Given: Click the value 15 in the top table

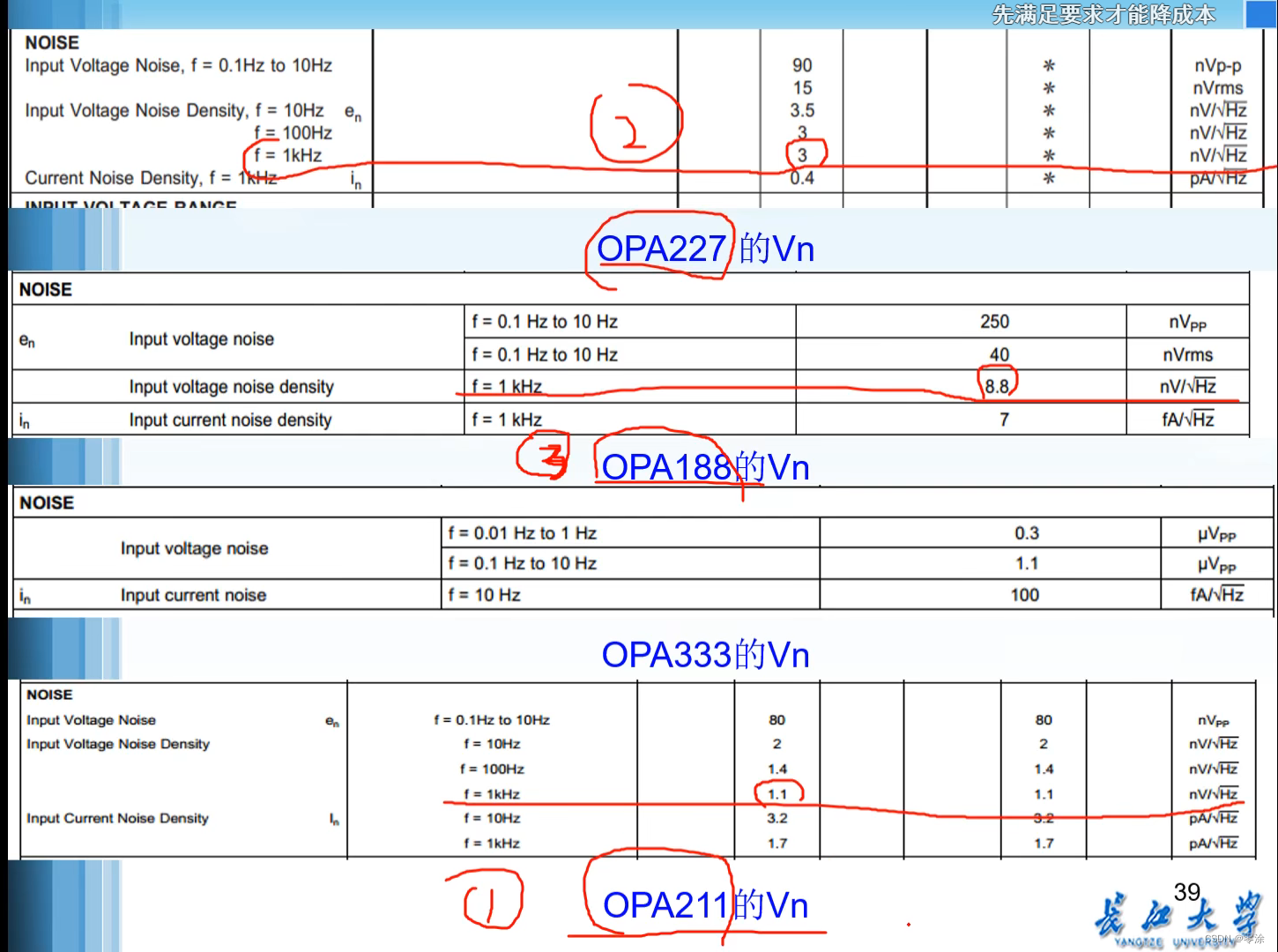Looking at the screenshot, I should coord(802,88).
